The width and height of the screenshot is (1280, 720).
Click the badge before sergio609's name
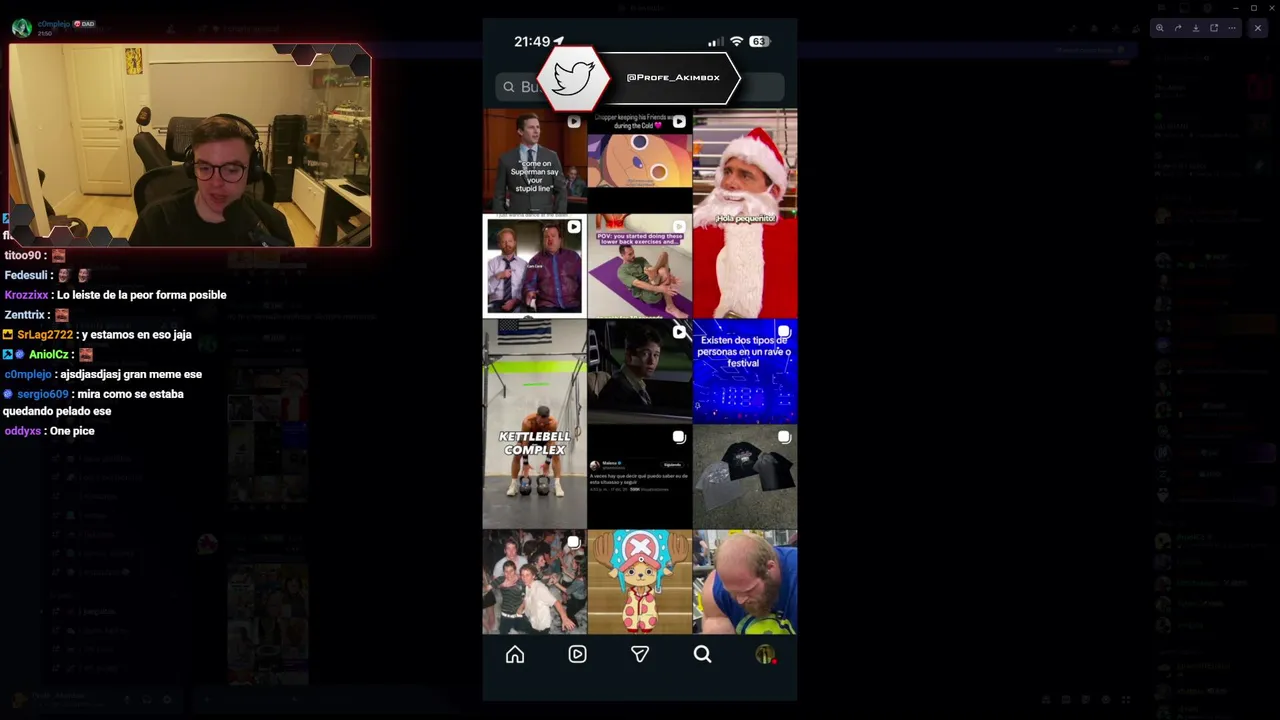[x=8, y=394]
